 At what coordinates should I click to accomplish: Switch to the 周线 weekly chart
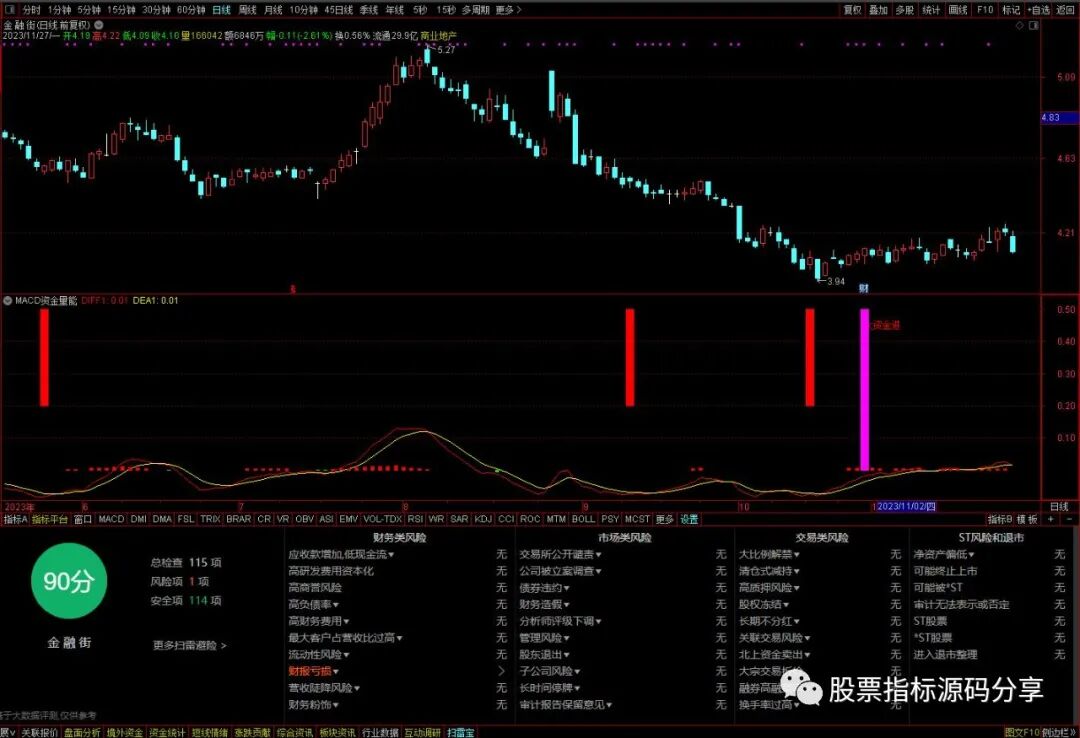[x=247, y=10]
